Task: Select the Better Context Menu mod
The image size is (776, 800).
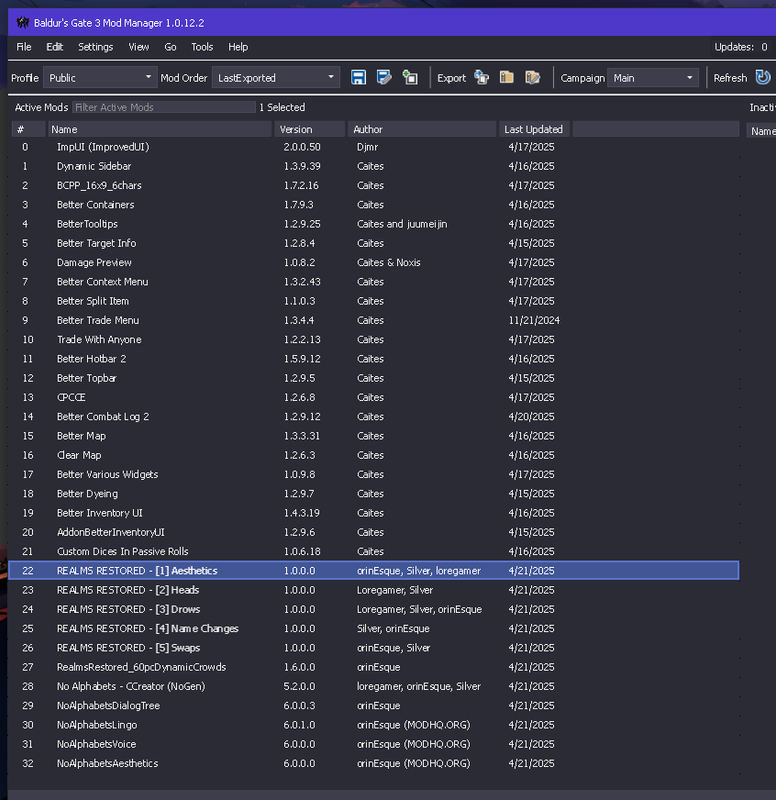Action: point(374,282)
